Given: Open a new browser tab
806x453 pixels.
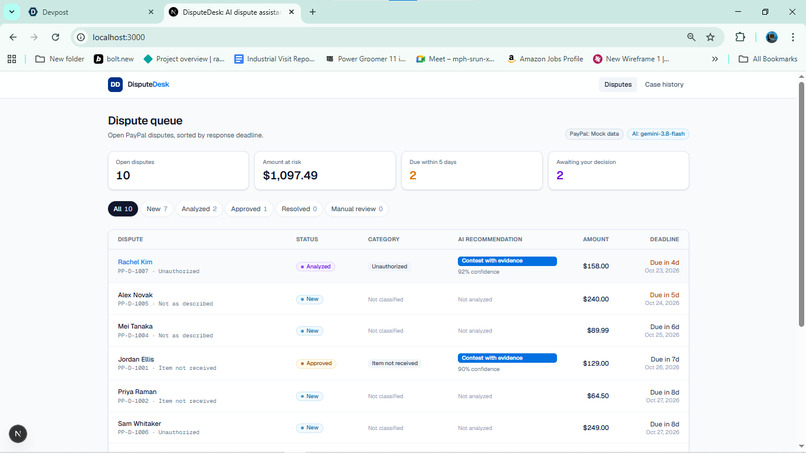Looking at the screenshot, I should coord(313,12).
